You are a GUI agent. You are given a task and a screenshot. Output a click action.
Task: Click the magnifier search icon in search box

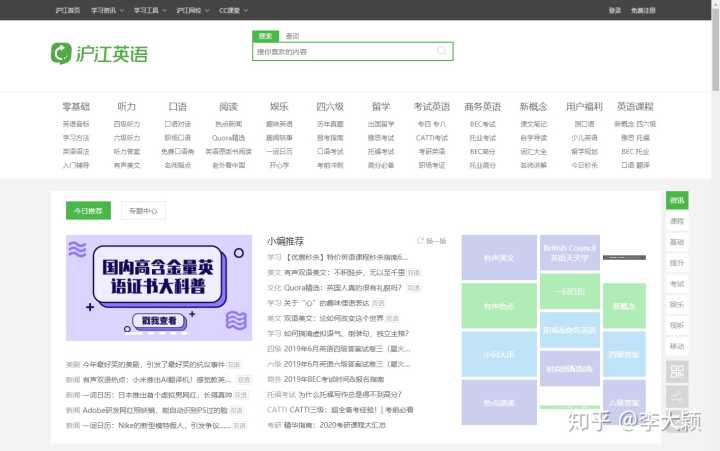pyautogui.click(x=442, y=51)
